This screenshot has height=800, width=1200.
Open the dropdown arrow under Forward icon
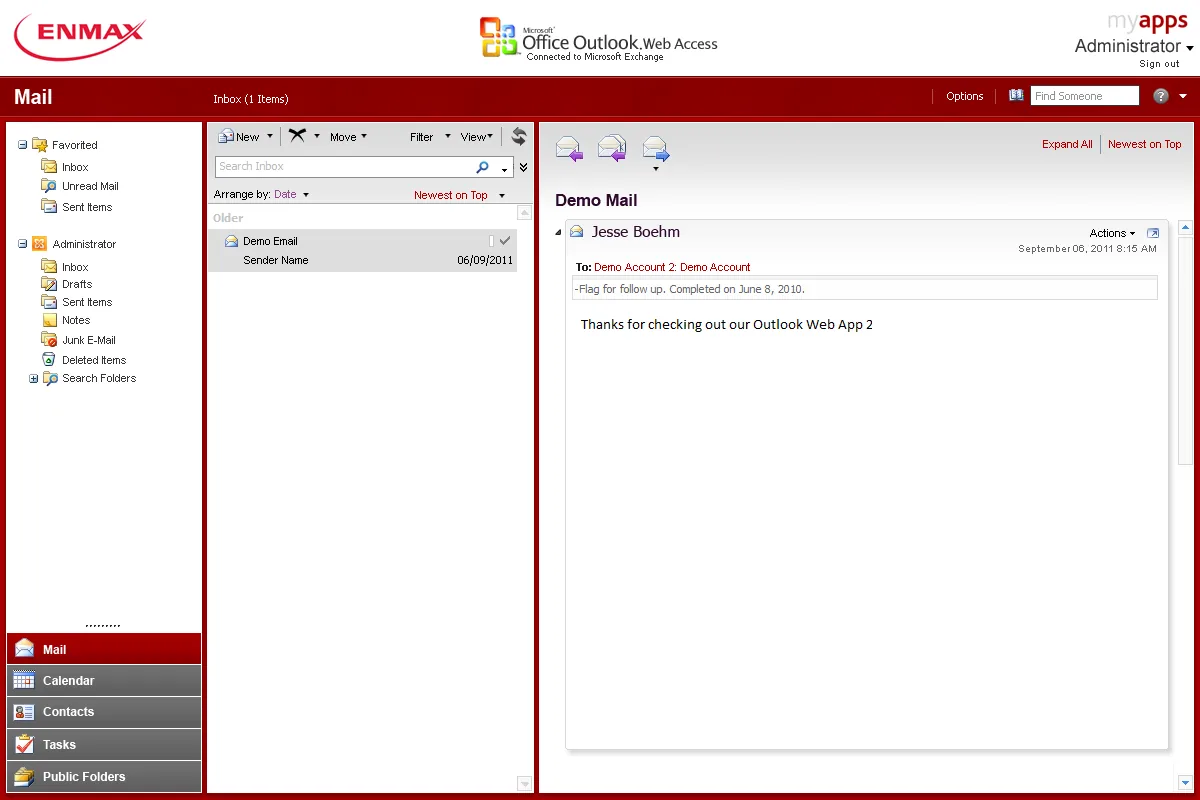click(656, 169)
